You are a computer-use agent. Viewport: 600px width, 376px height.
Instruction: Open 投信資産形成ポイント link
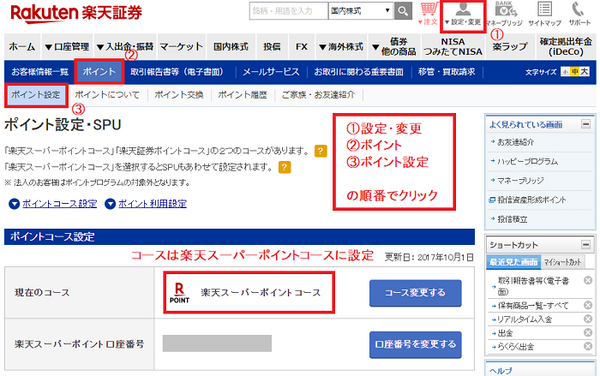click(x=532, y=200)
